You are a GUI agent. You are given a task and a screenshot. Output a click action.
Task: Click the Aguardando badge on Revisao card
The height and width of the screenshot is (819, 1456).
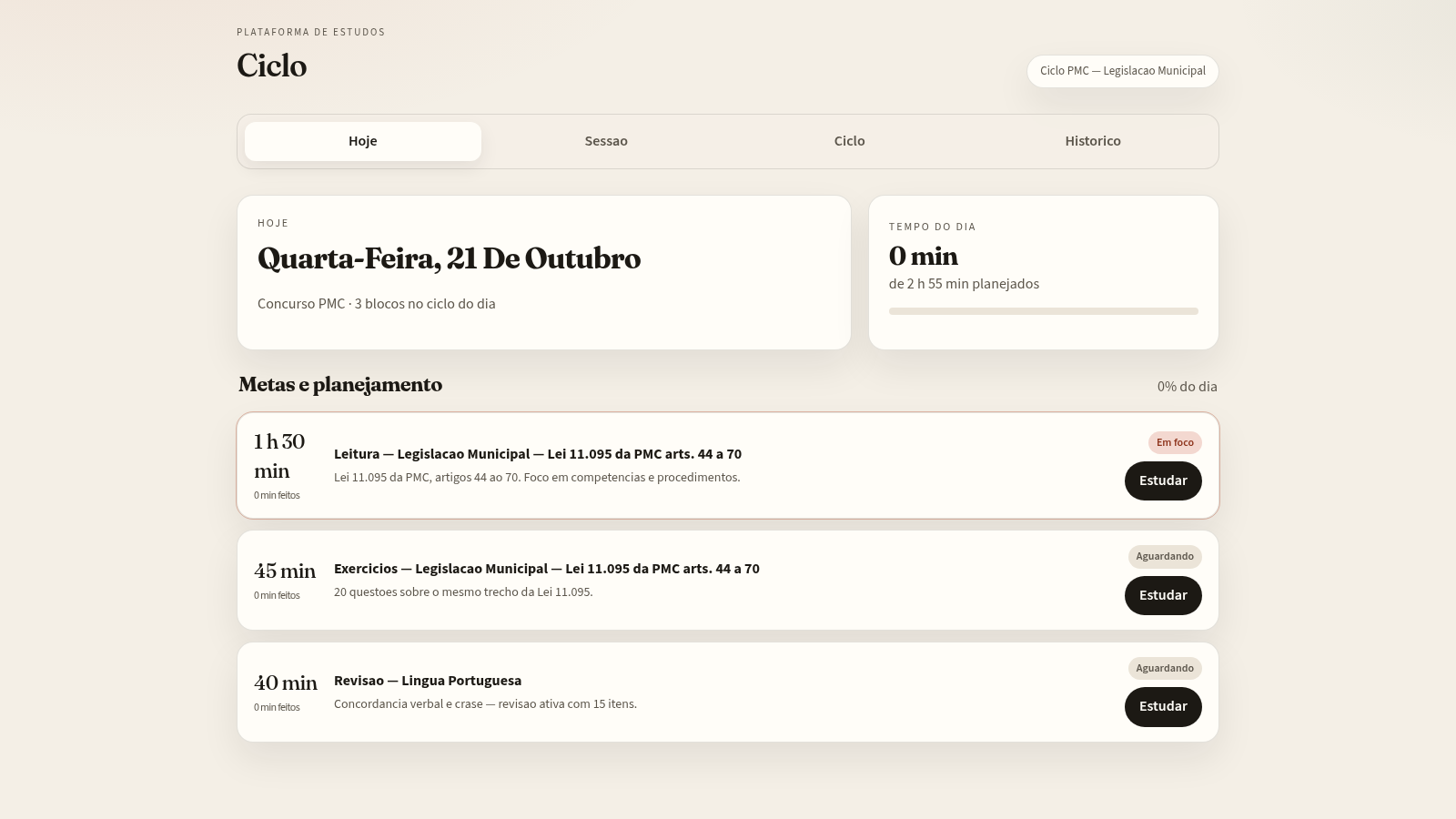click(1165, 668)
